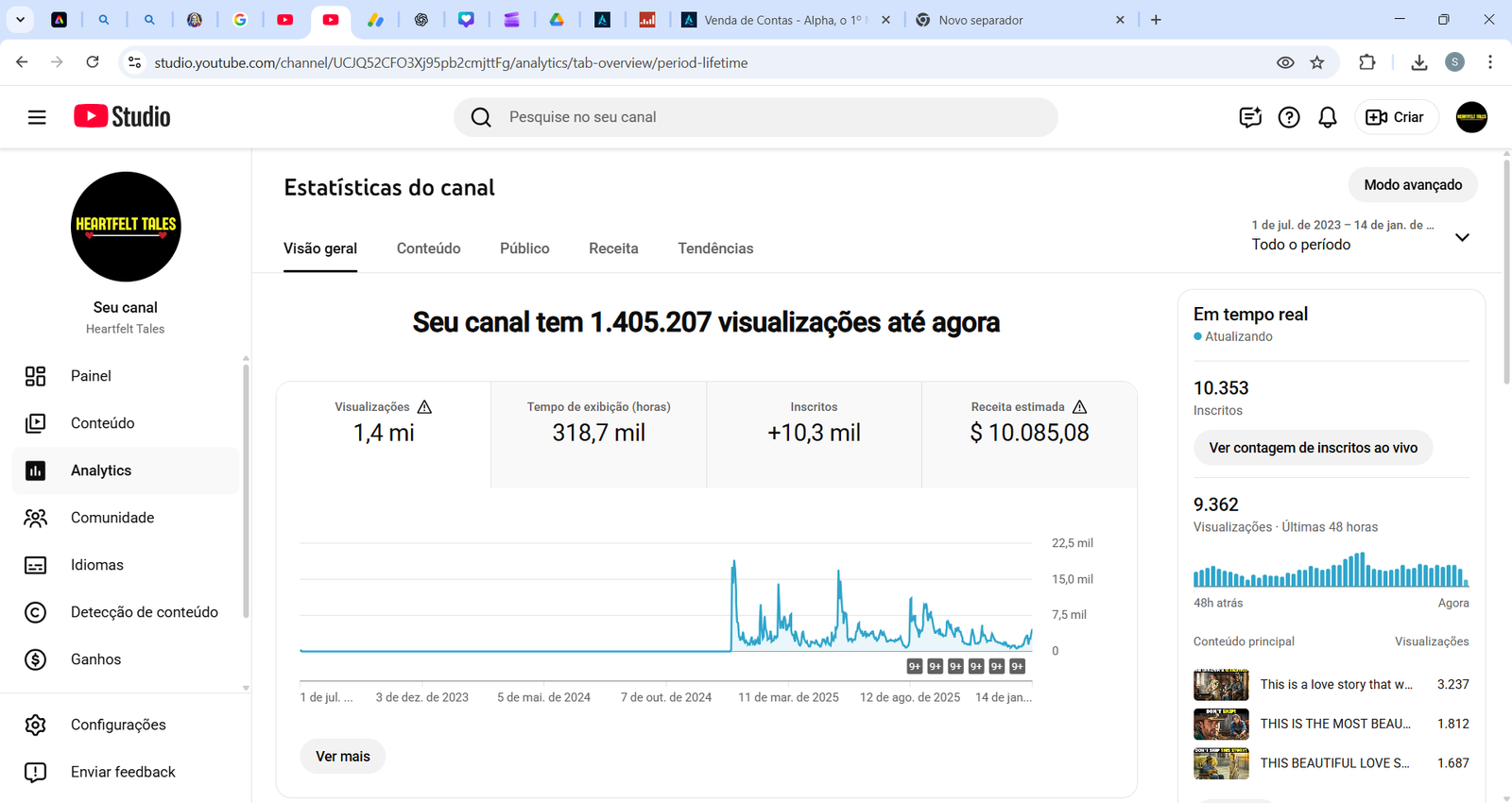The height and width of the screenshot is (803, 1512).
Task: Select the Inscritos +10,3 mil metric card
Action: pyautogui.click(x=814, y=435)
